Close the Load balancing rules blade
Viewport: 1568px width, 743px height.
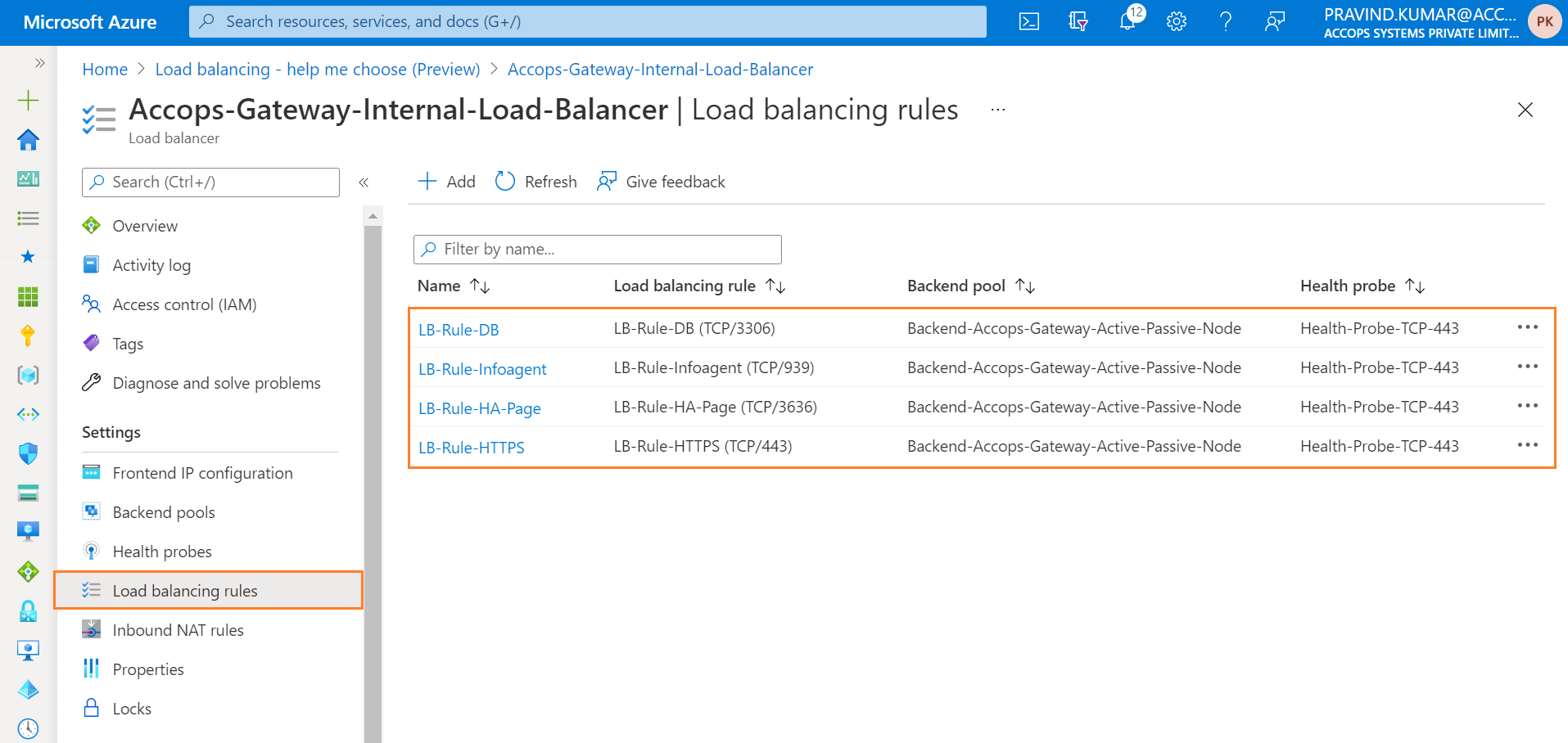1525,110
